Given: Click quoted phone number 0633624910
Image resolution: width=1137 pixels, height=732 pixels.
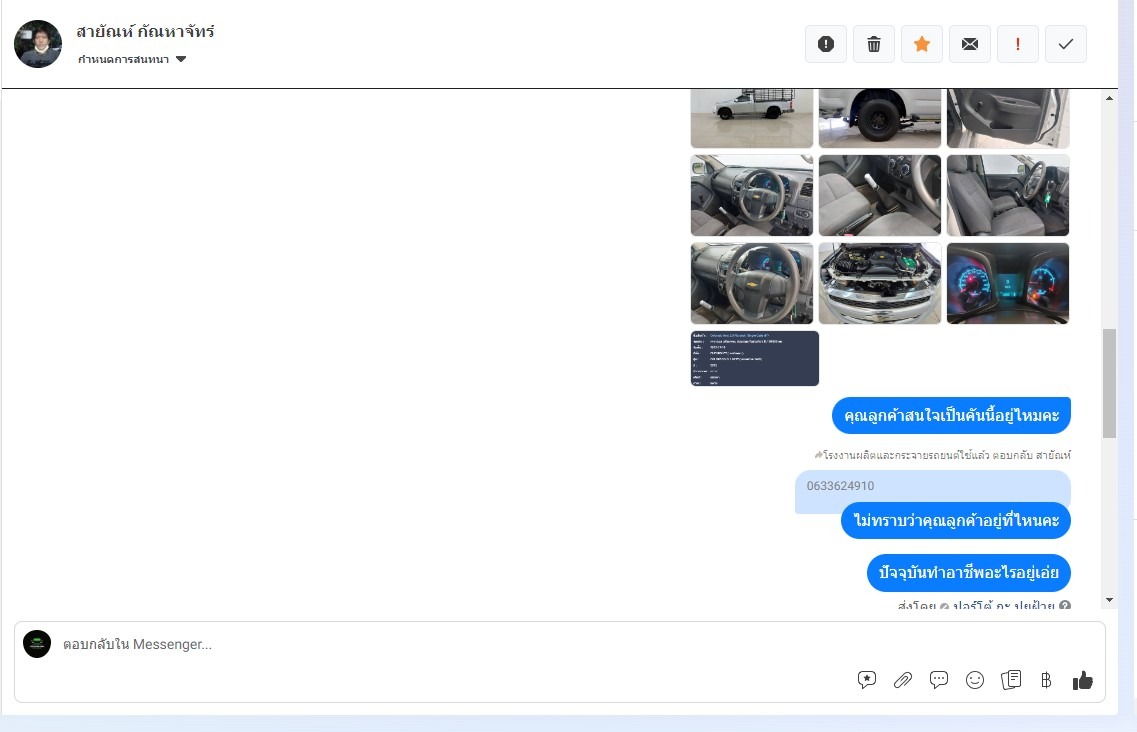Looking at the screenshot, I should (x=840, y=486).
